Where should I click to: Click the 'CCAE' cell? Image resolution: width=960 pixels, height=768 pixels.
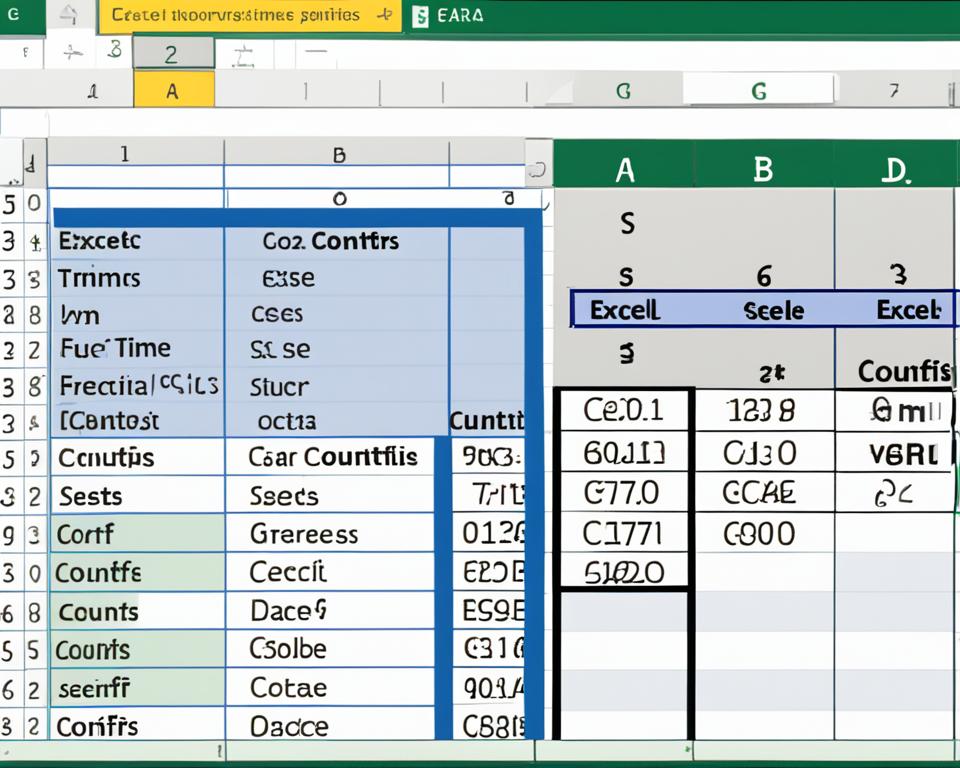763,492
